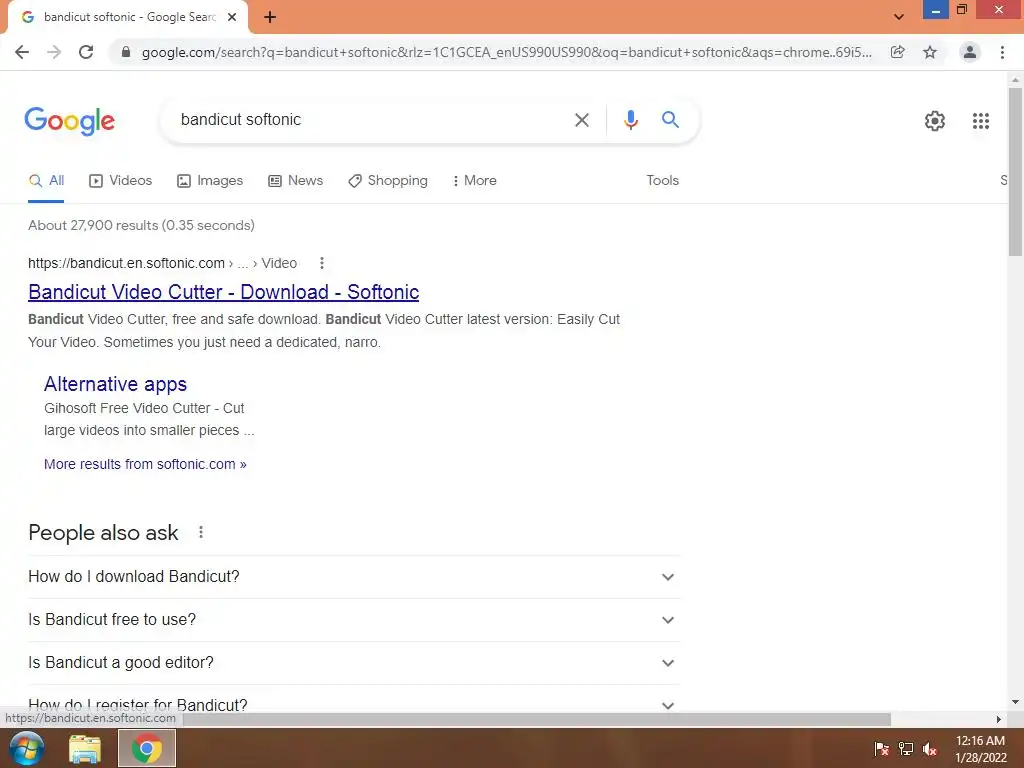This screenshot has width=1024, height=768.
Task: Open the Chrome profile avatar
Action: point(970,52)
